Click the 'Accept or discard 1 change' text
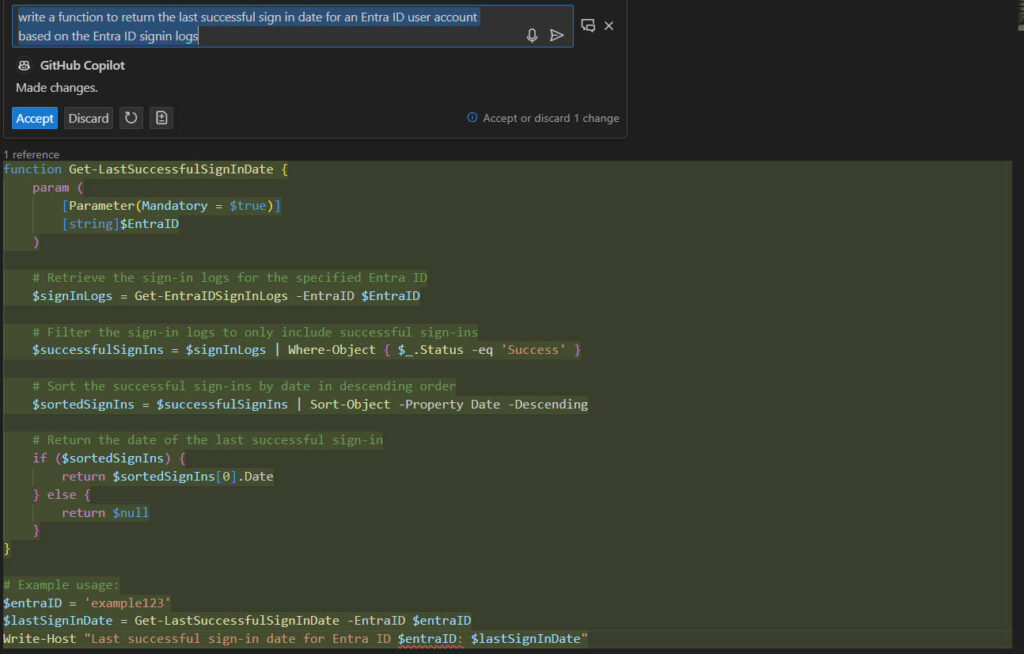Image resolution: width=1024 pixels, height=654 pixels. (551, 118)
